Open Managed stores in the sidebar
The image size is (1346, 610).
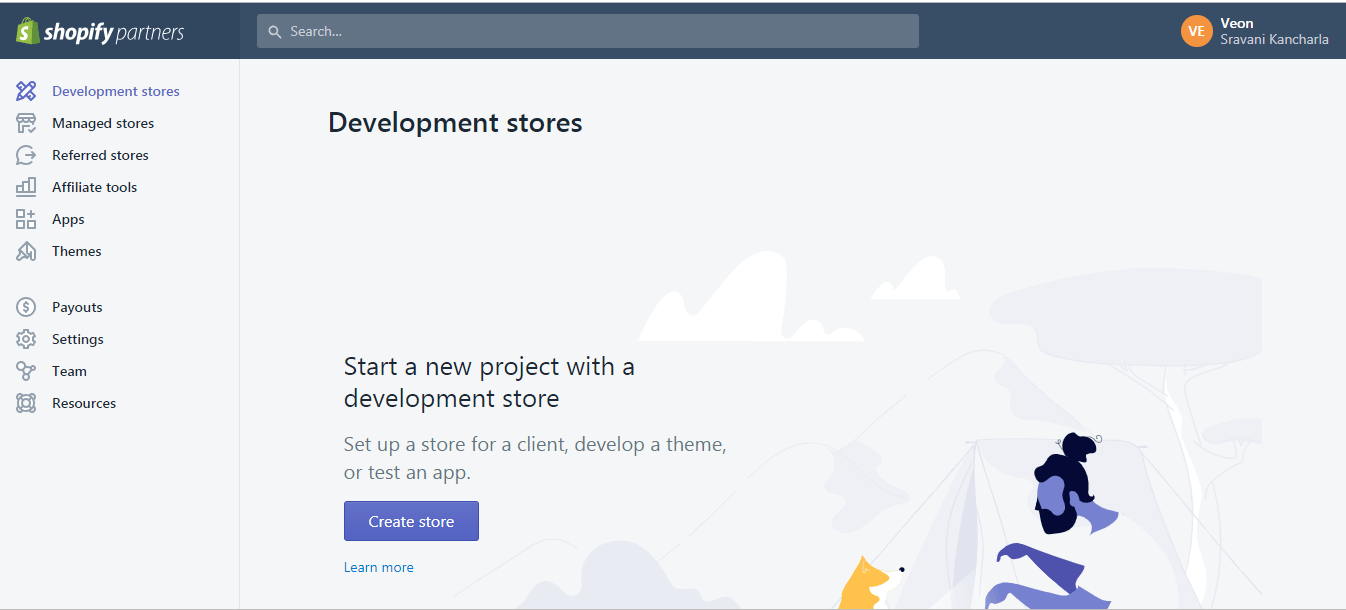click(x=103, y=123)
